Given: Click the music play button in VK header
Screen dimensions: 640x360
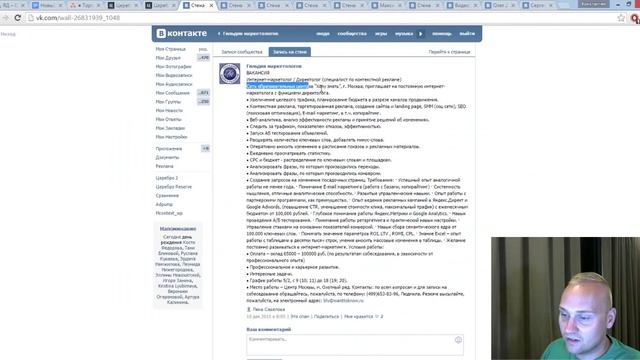Looking at the screenshot, I should (x=420, y=33).
